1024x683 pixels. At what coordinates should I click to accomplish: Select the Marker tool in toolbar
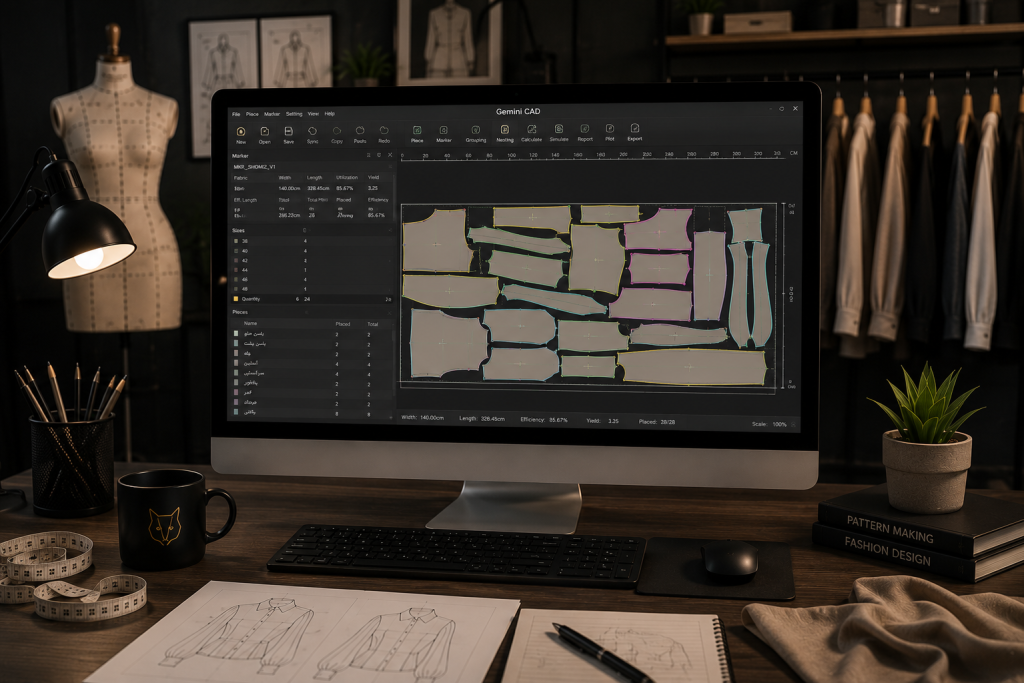pyautogui.click(x=443, y=131)
